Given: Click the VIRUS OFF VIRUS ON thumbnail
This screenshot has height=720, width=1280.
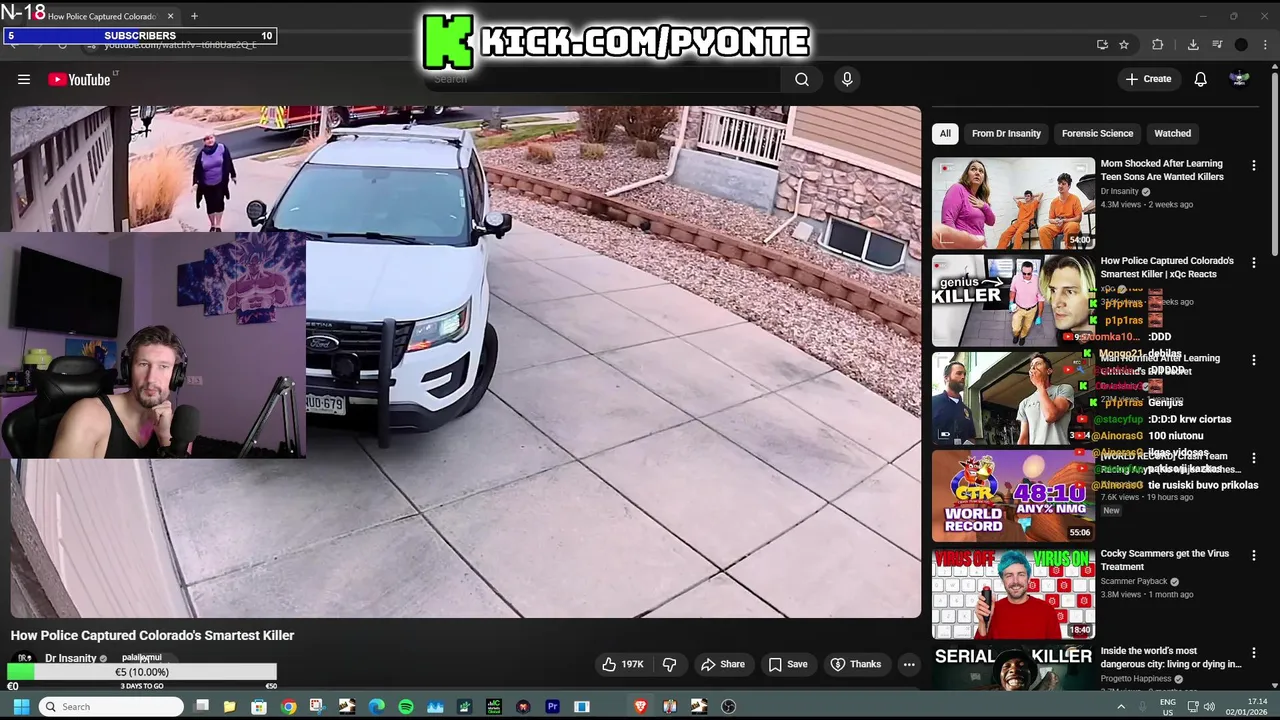Looking at the screenshot, I should click(x=1013, y=593).
